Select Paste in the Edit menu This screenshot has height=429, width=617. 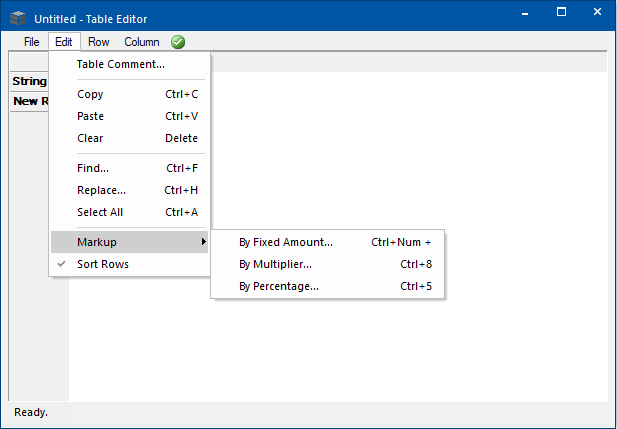tap(129, 116)
